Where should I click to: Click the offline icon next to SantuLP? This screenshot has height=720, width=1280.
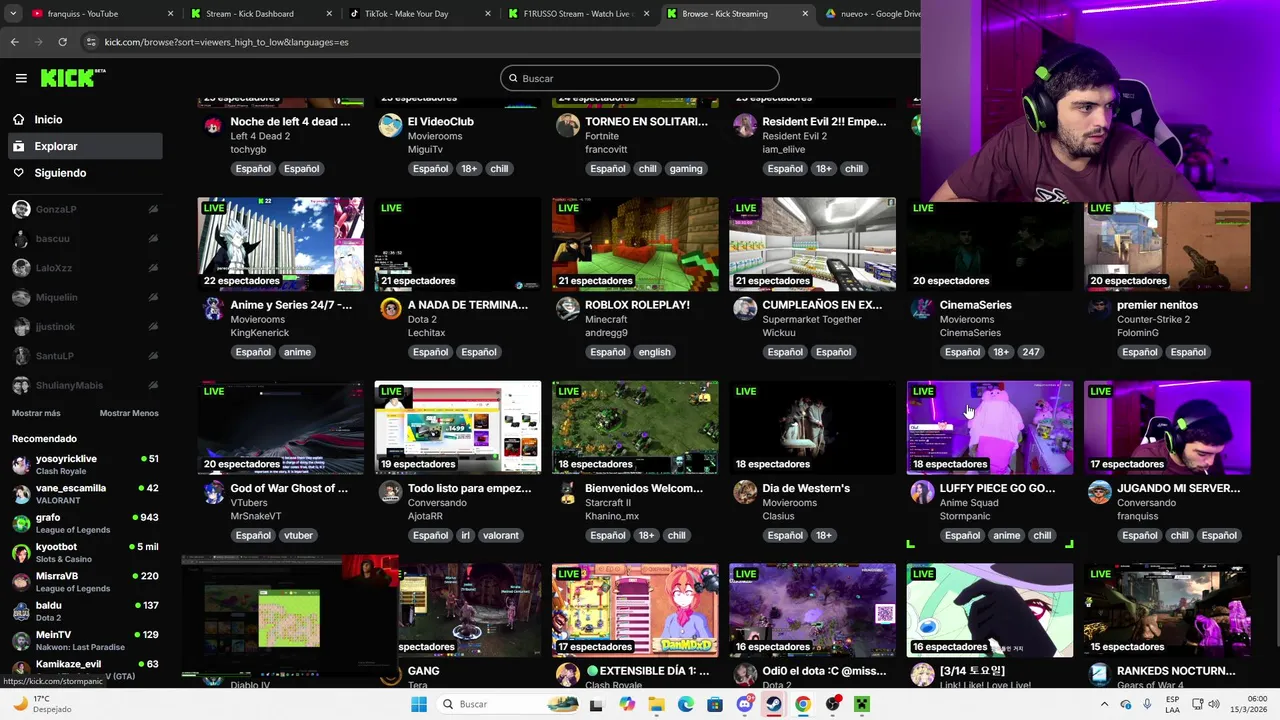[x=153, y=356]
